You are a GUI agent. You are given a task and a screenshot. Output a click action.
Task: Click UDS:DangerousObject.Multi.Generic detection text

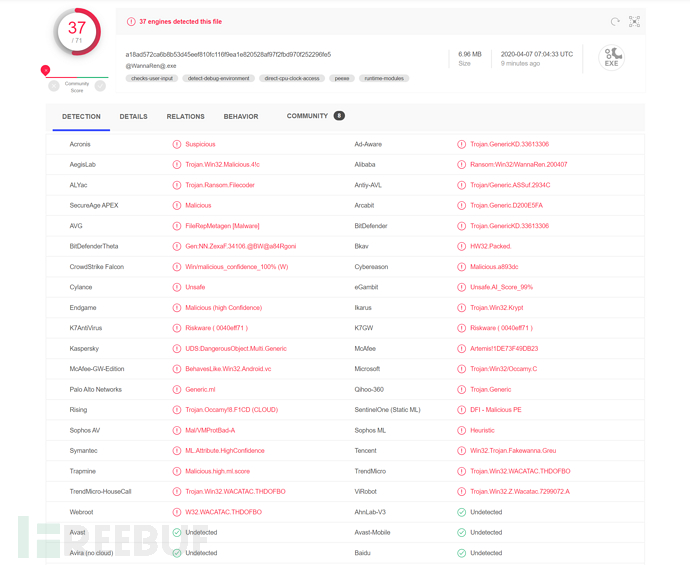[x=236, y=349]
